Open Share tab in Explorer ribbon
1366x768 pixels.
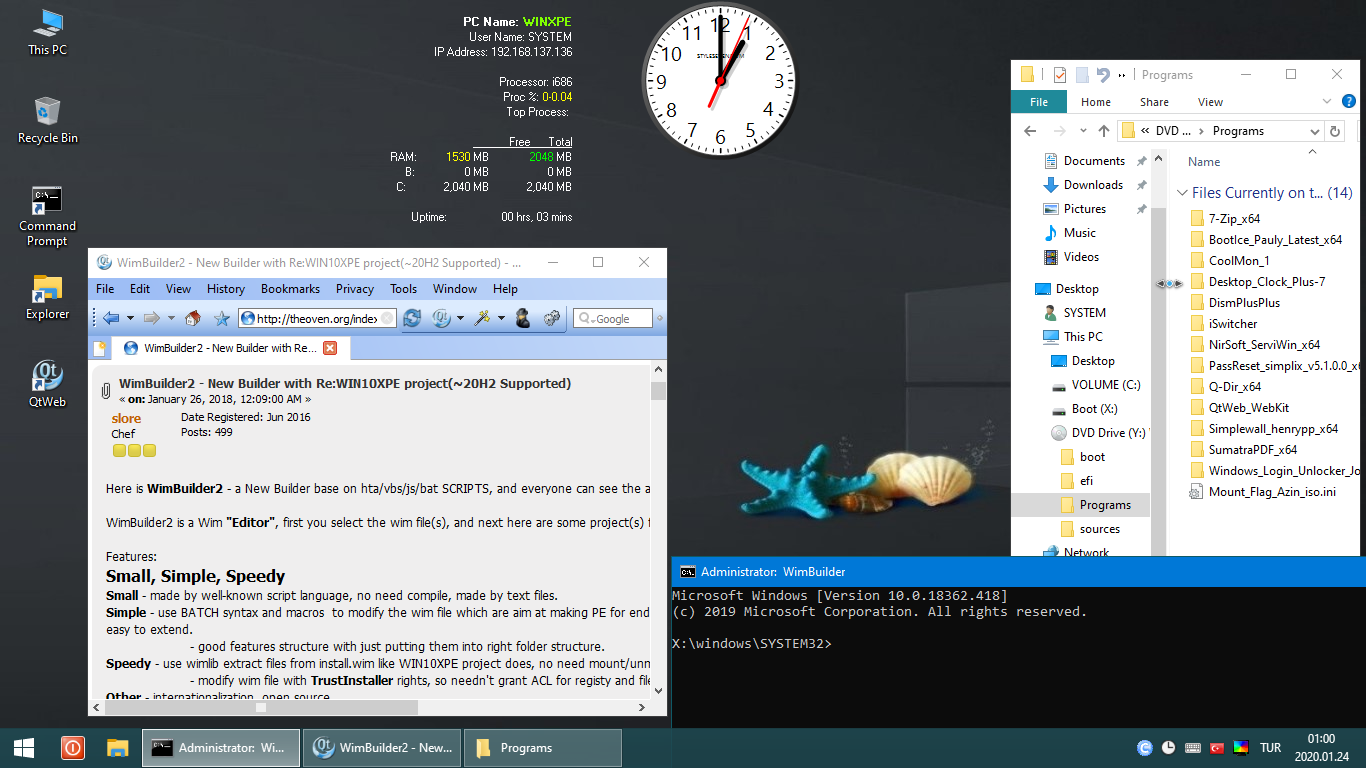pos(1154,102)
